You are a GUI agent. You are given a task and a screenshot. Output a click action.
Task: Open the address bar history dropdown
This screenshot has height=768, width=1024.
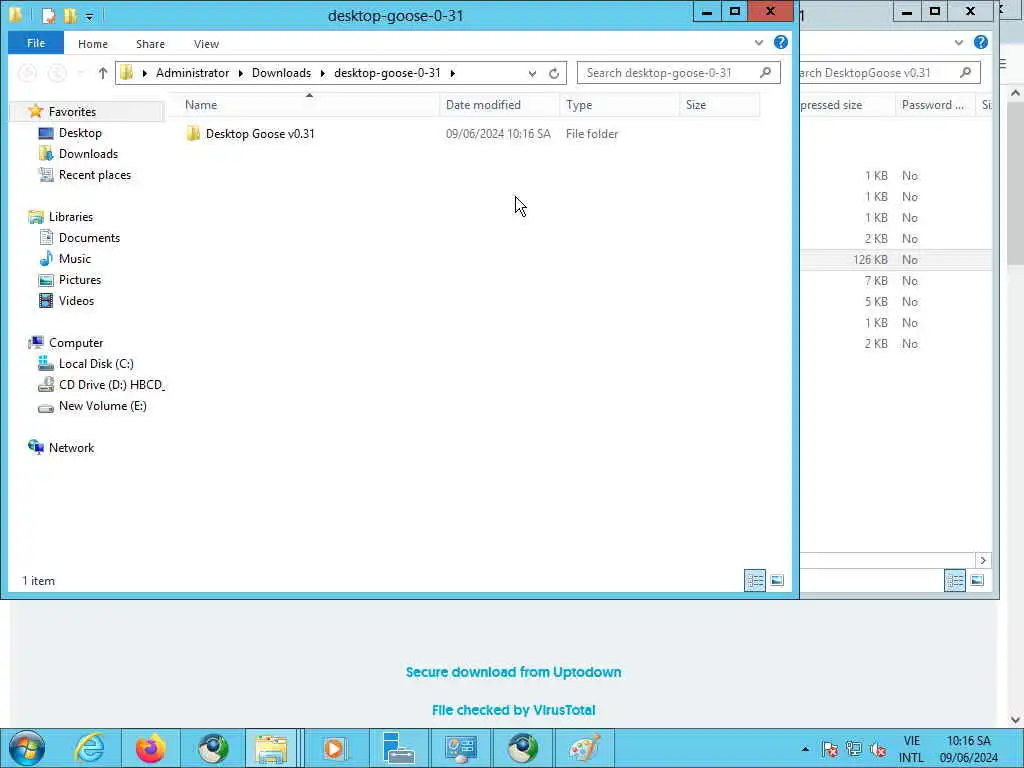532,73
